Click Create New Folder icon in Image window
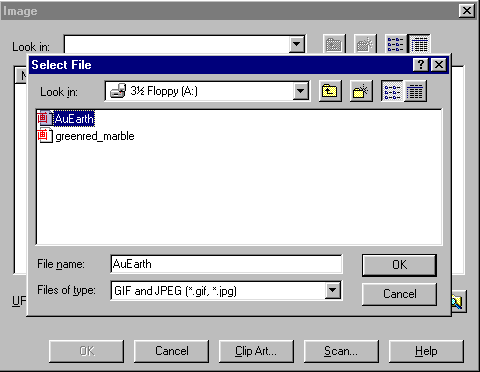 pos(365,44)
